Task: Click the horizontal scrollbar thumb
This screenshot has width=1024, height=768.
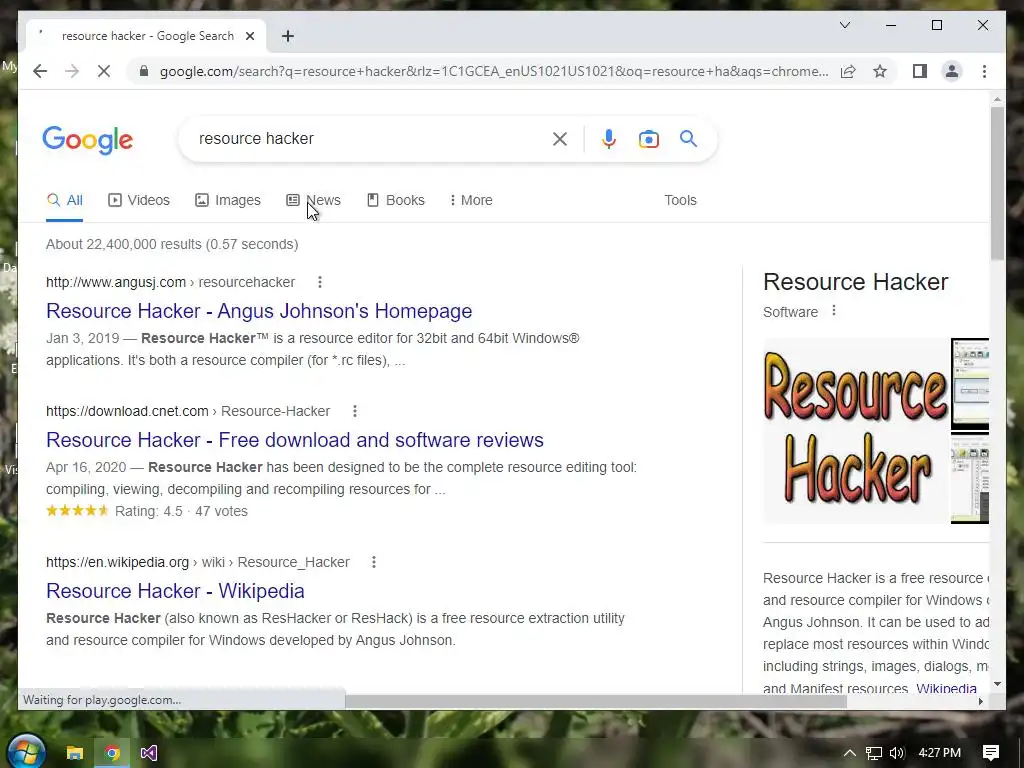Action: 596,701
